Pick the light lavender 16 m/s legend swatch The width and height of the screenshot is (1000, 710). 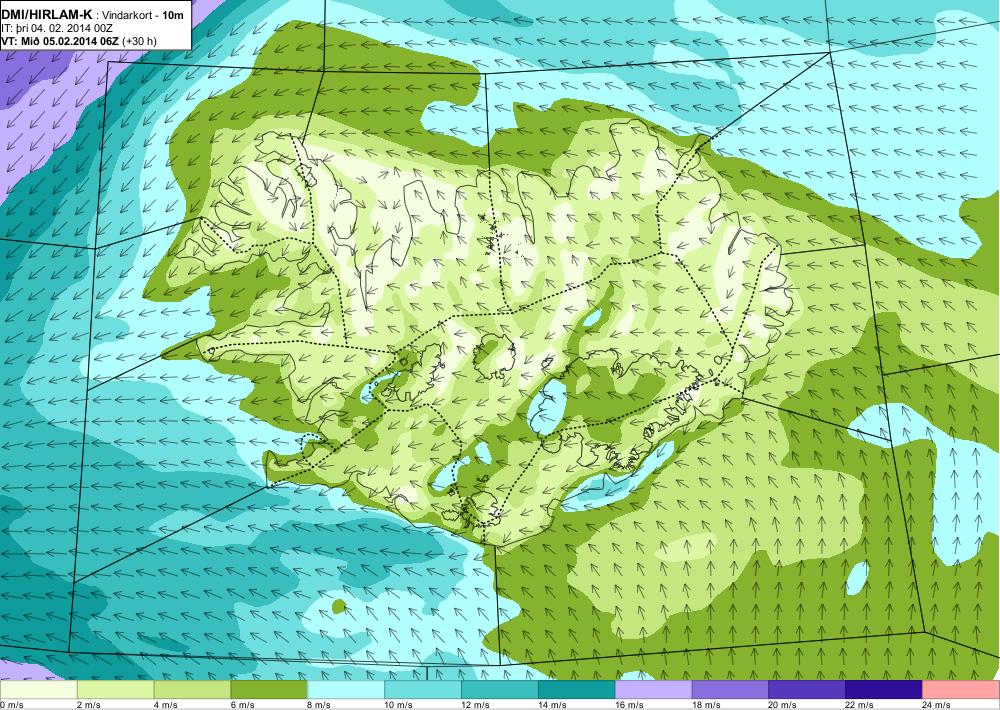tap(653, 689)
